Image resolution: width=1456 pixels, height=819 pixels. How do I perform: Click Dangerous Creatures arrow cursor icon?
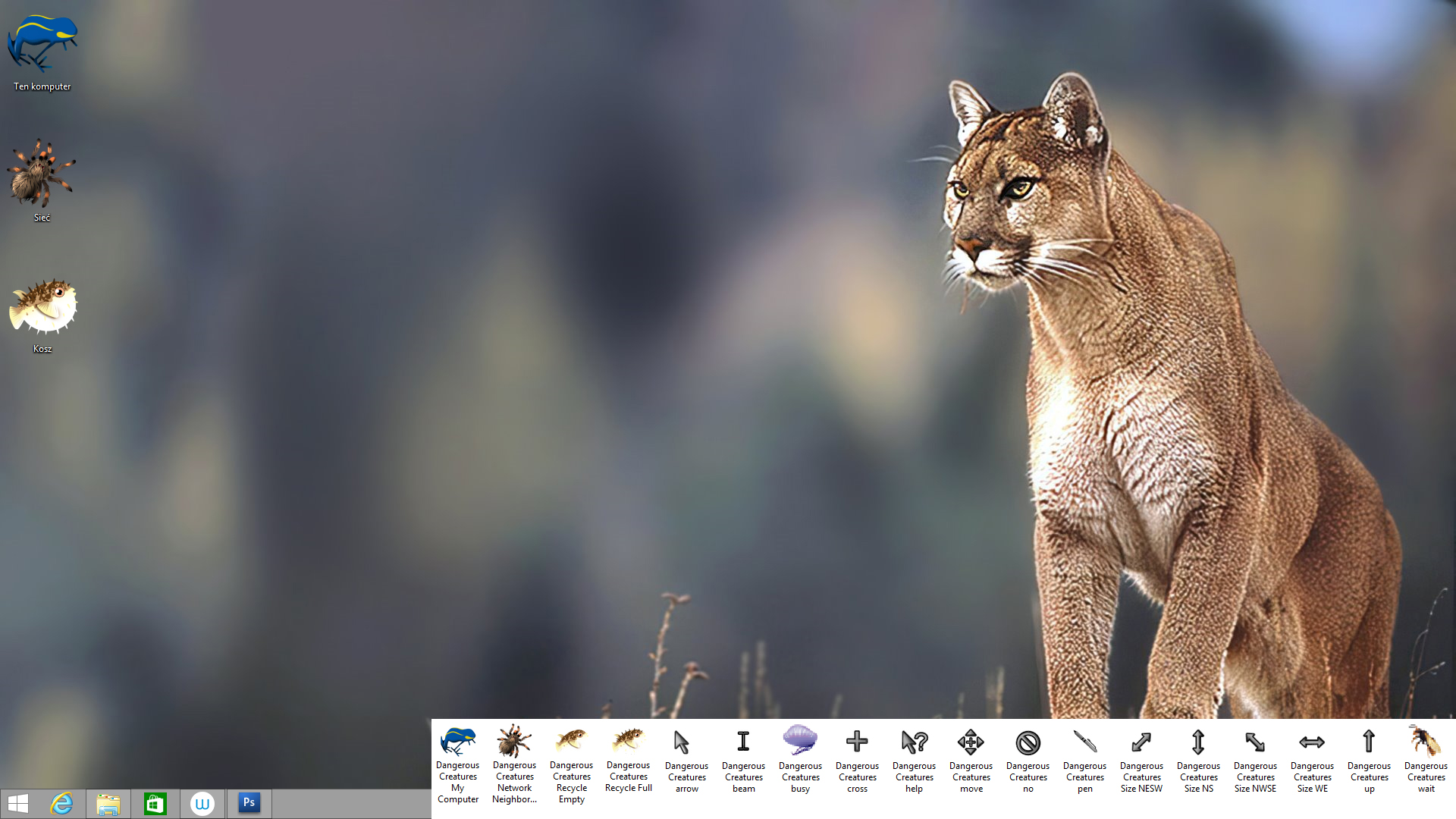pyautogui.click(x=681, y=742)
